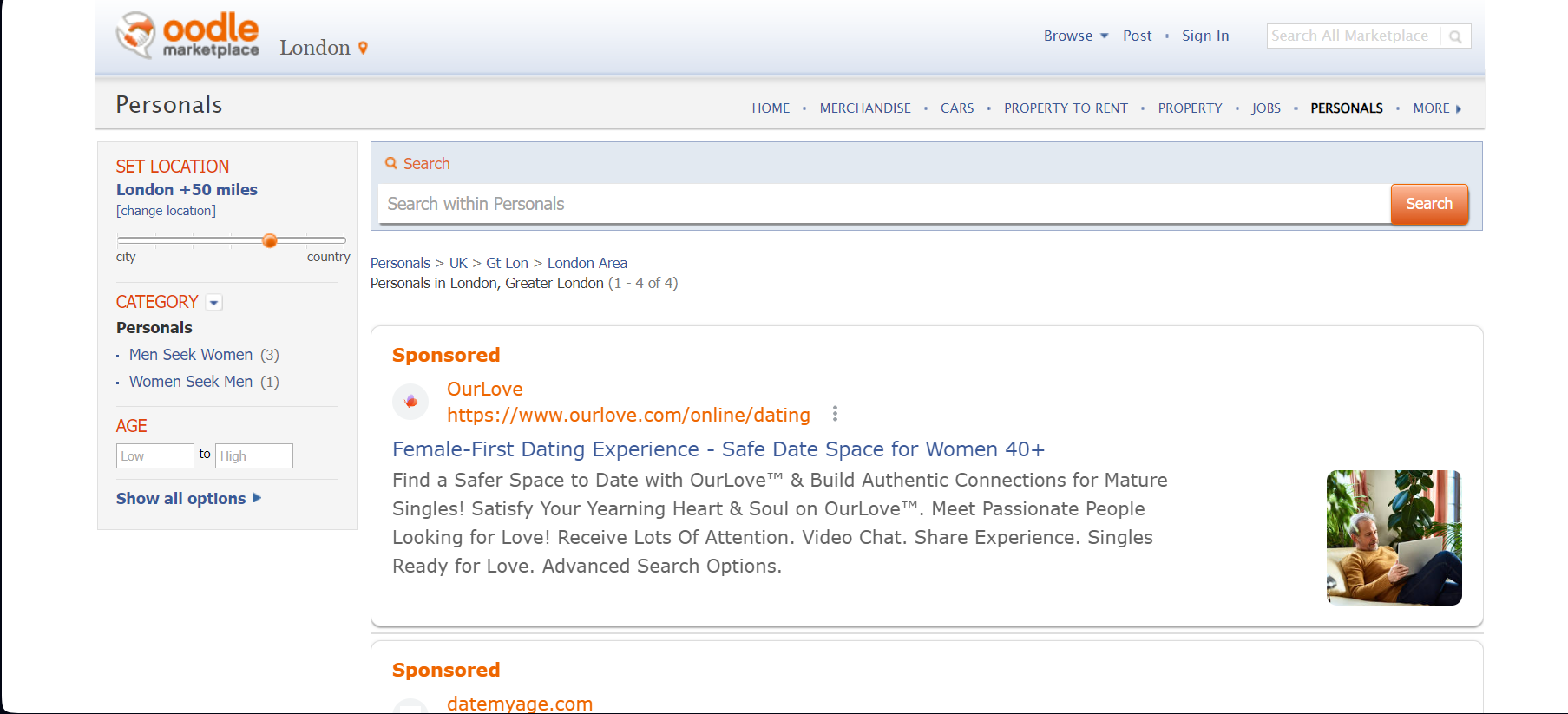Open the JOBS section
This screenshot has height=714, width=1568.
[1266, 108]
